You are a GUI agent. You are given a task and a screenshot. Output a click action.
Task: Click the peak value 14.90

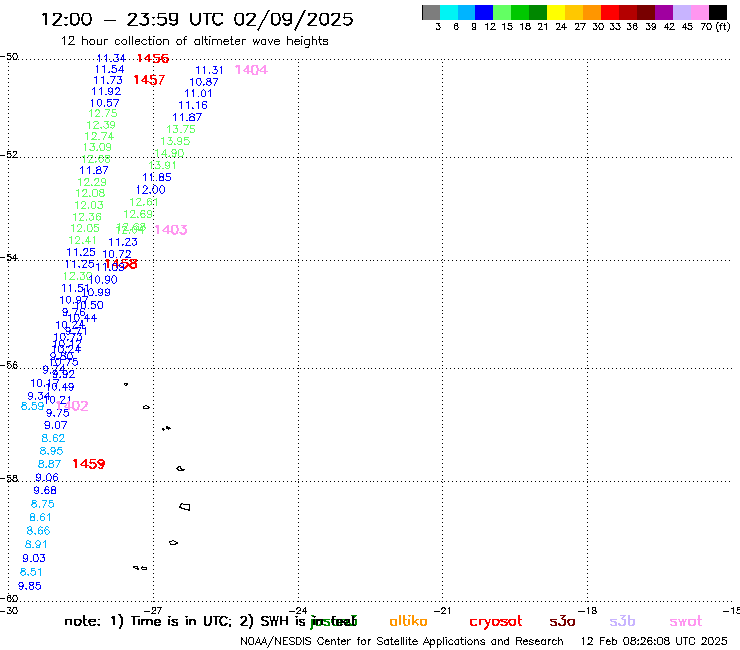169,153
